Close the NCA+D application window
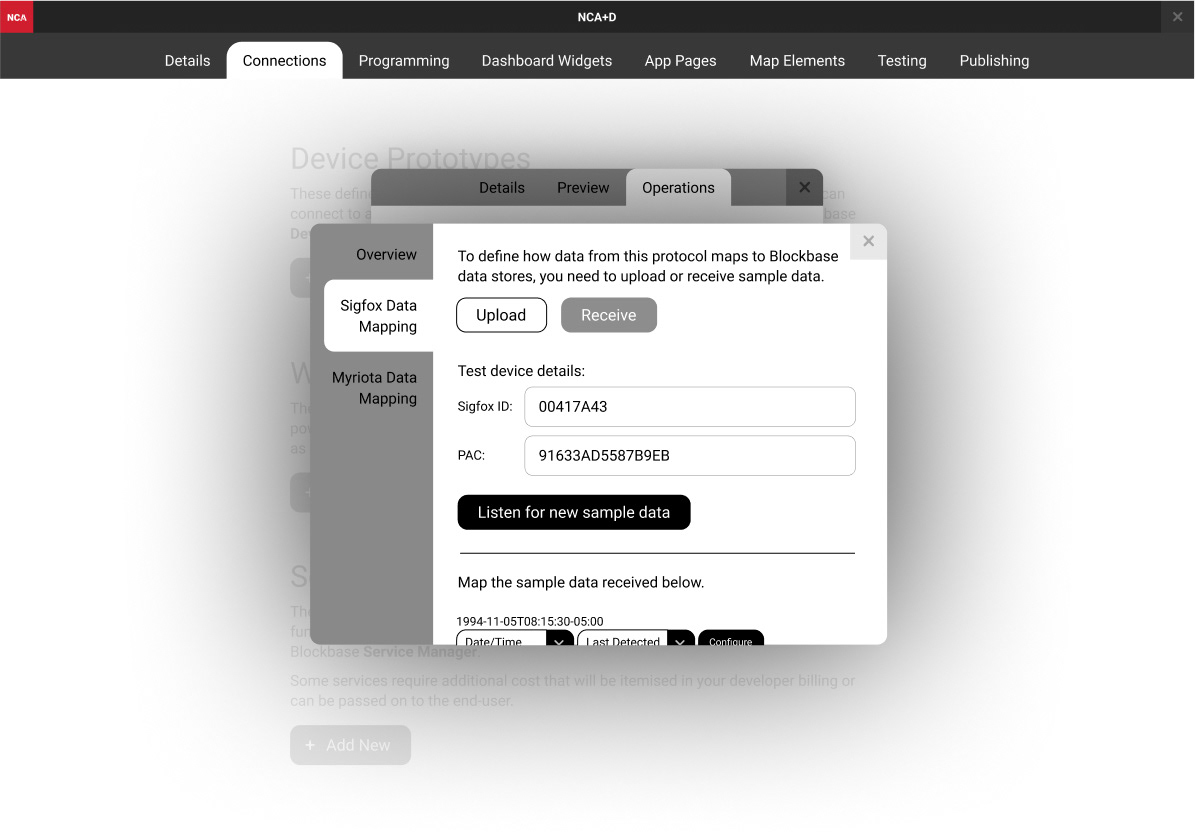Image resolution: width=1195 pixels, height=835 pixels. click(x=1177, y=17)
